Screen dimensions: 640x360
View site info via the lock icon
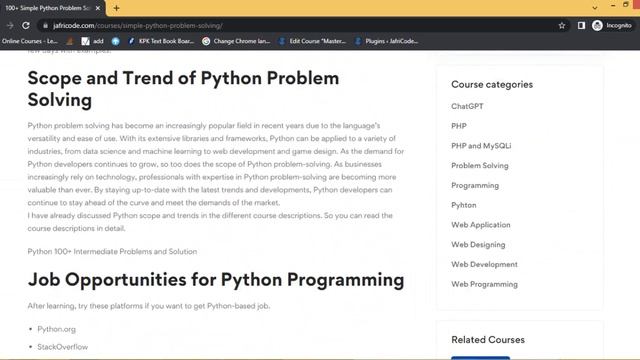45,25
